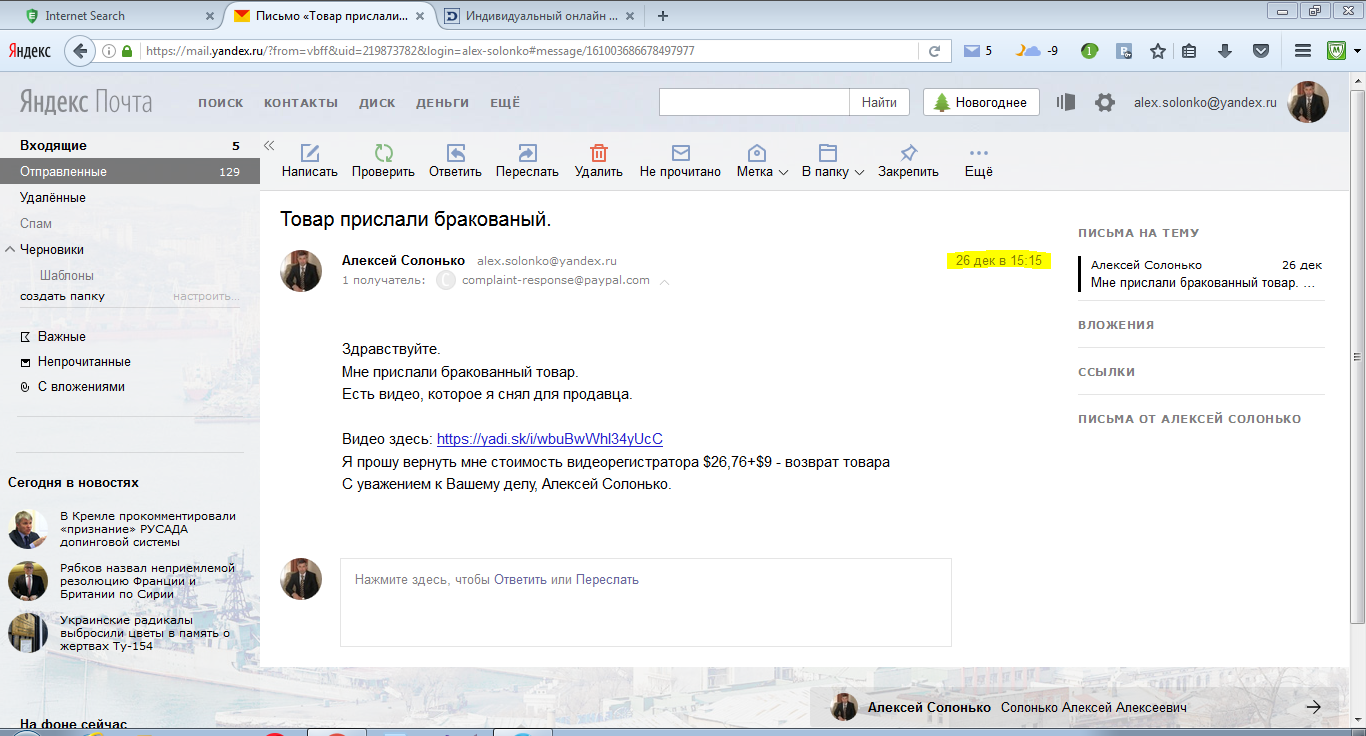Collapse the folder sidebar with double chevron
The width and height of the screenshot is (1366, 736).
[269, 145]
